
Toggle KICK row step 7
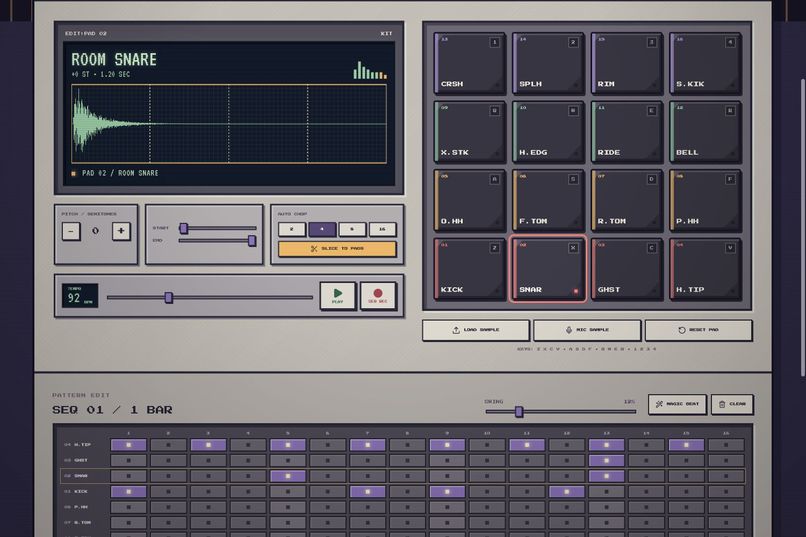pos(368,492)
